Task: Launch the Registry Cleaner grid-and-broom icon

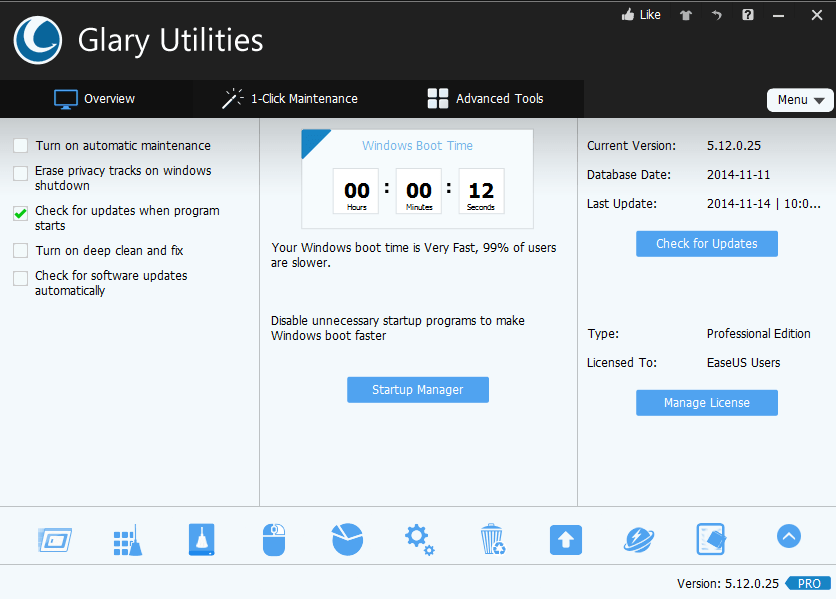Action: (127, 540)
